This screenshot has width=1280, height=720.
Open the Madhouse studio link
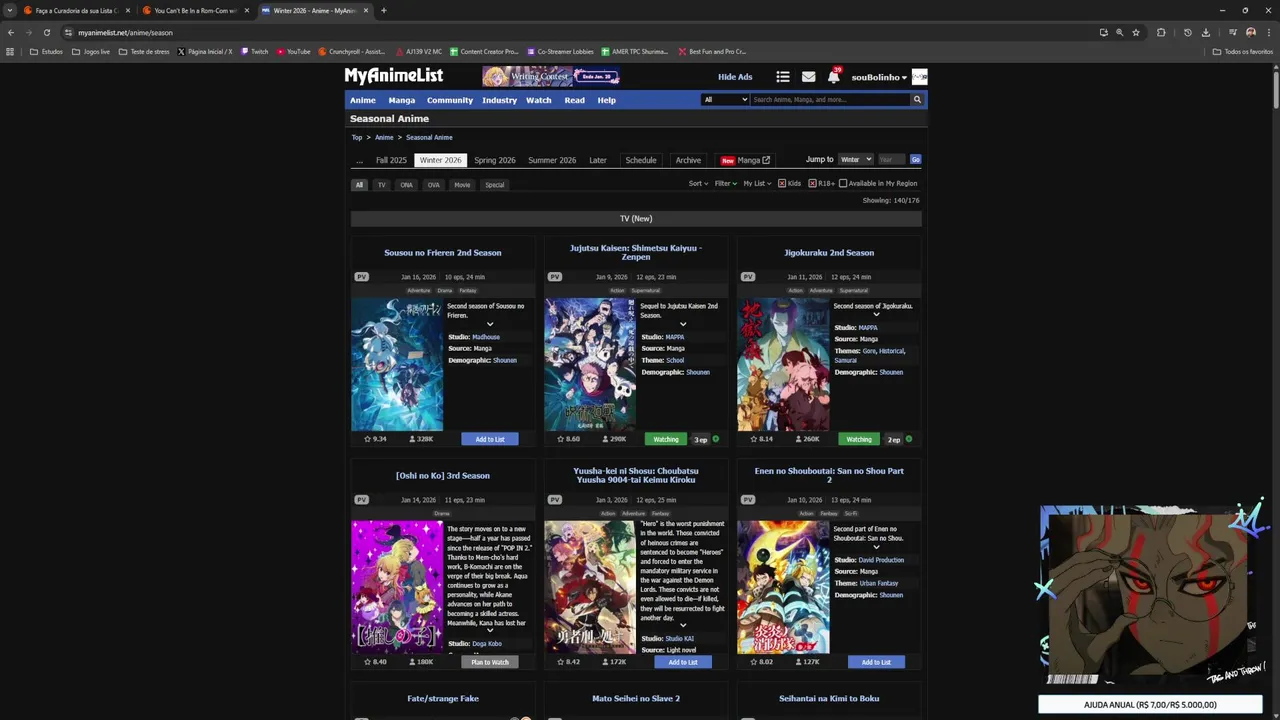(486, 337)
